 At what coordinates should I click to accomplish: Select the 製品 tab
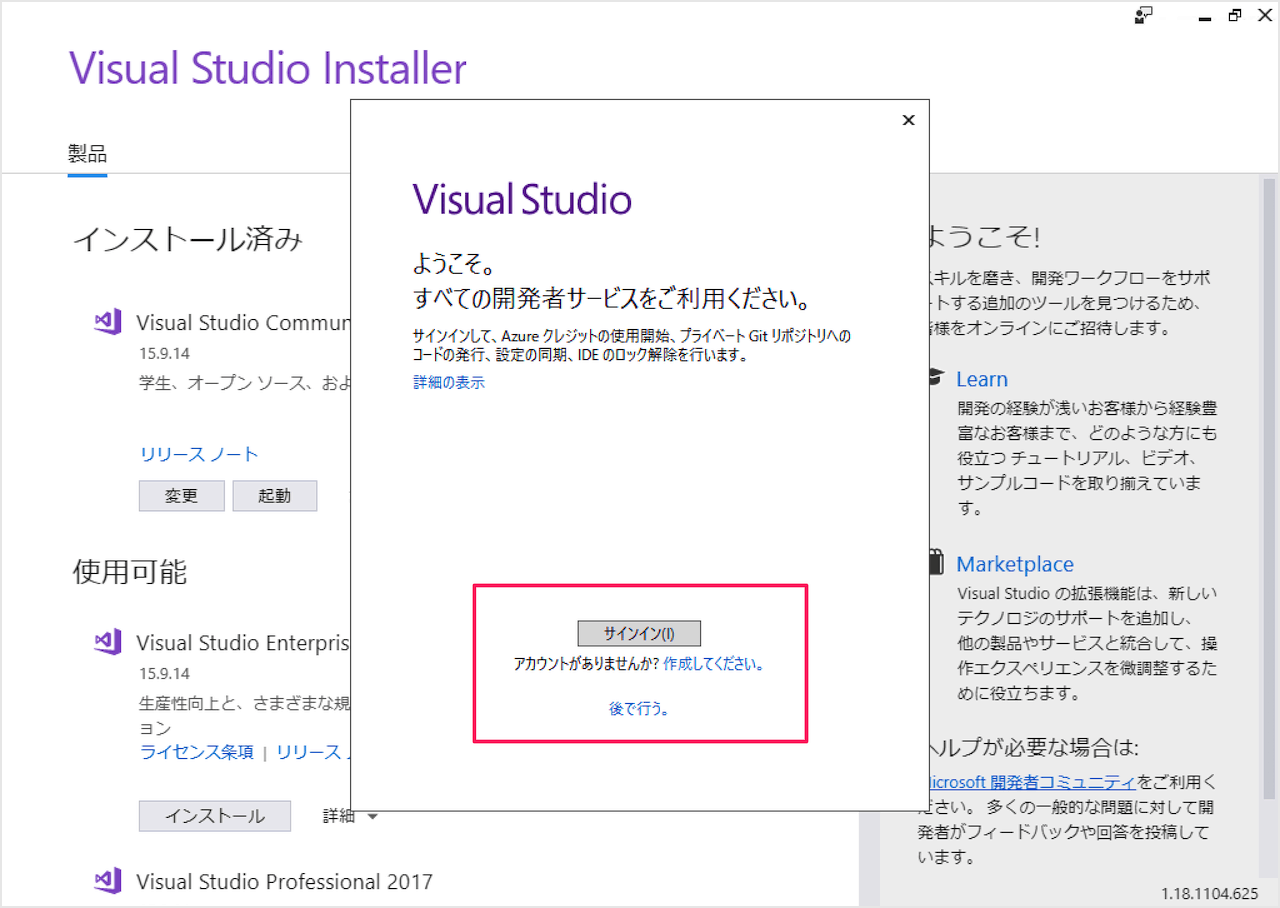coord(87,154)
